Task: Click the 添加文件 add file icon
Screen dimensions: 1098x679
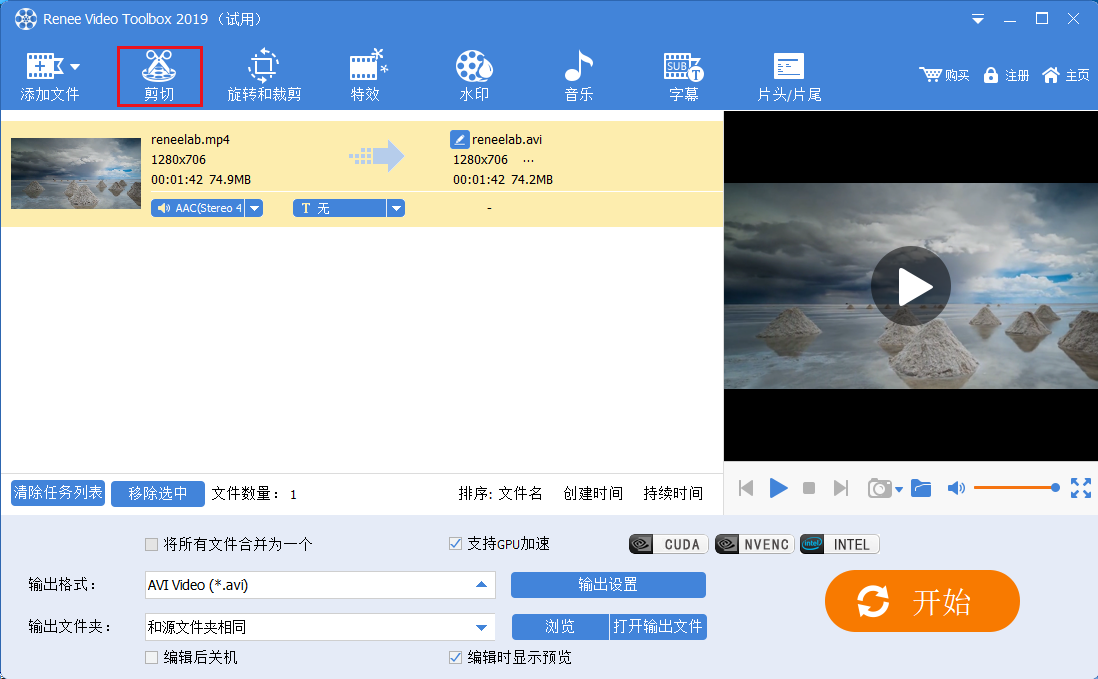Action: coord(43,66)
